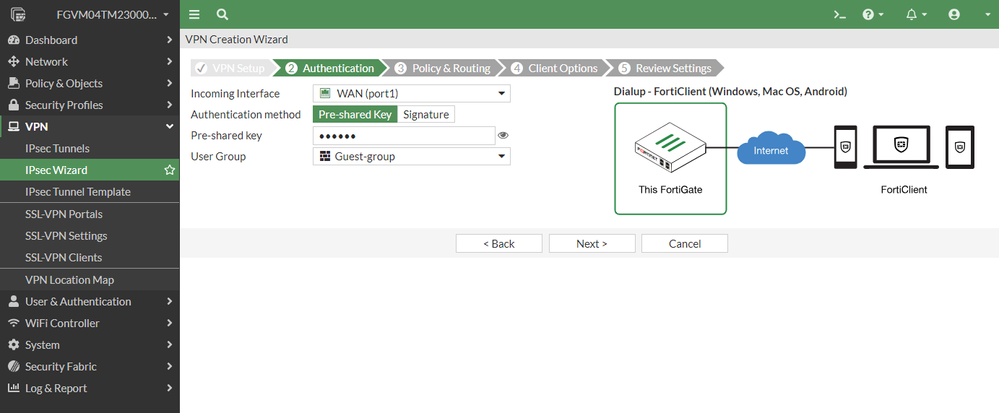Viewport: 999px width, 413px height.
Task: Click the Pre-shared key input field
Action: 404,136
